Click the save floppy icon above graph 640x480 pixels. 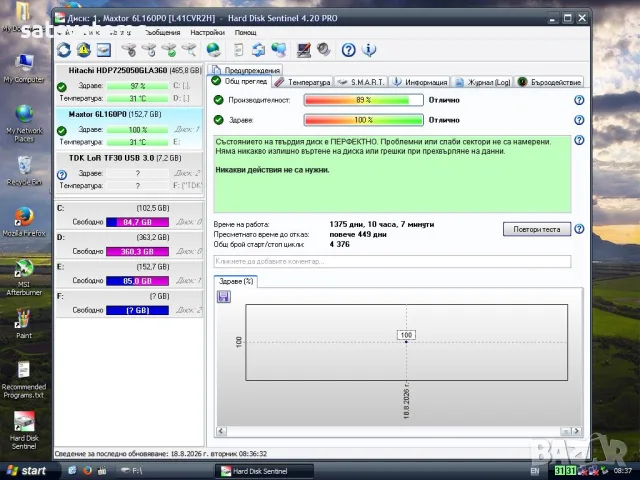(x=224, y=296)
